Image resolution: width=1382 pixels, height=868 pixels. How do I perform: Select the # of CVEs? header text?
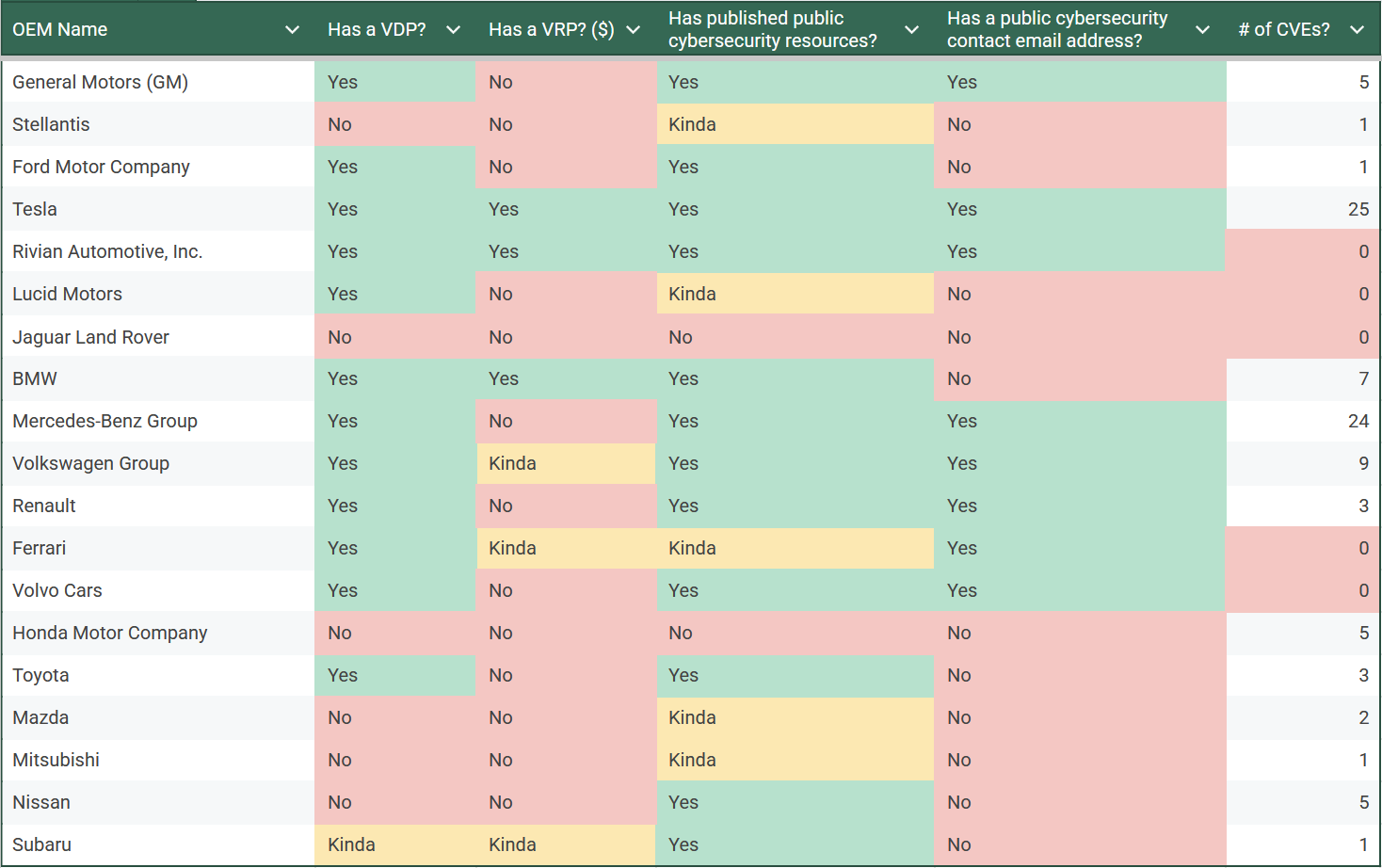tap(1284, 30)
